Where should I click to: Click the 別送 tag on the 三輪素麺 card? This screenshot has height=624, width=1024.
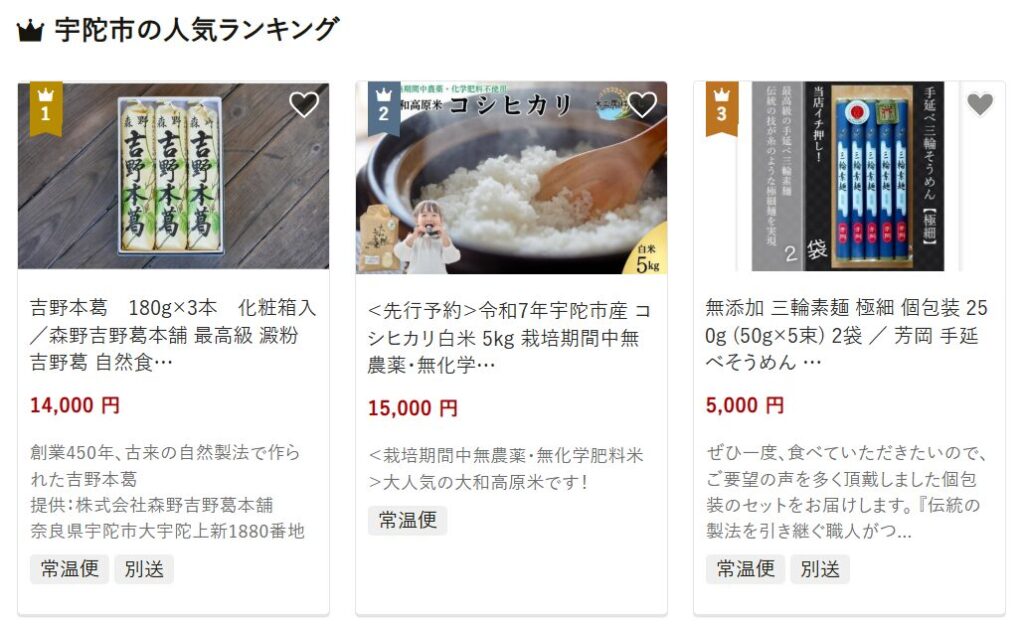(x=820, y=569)
